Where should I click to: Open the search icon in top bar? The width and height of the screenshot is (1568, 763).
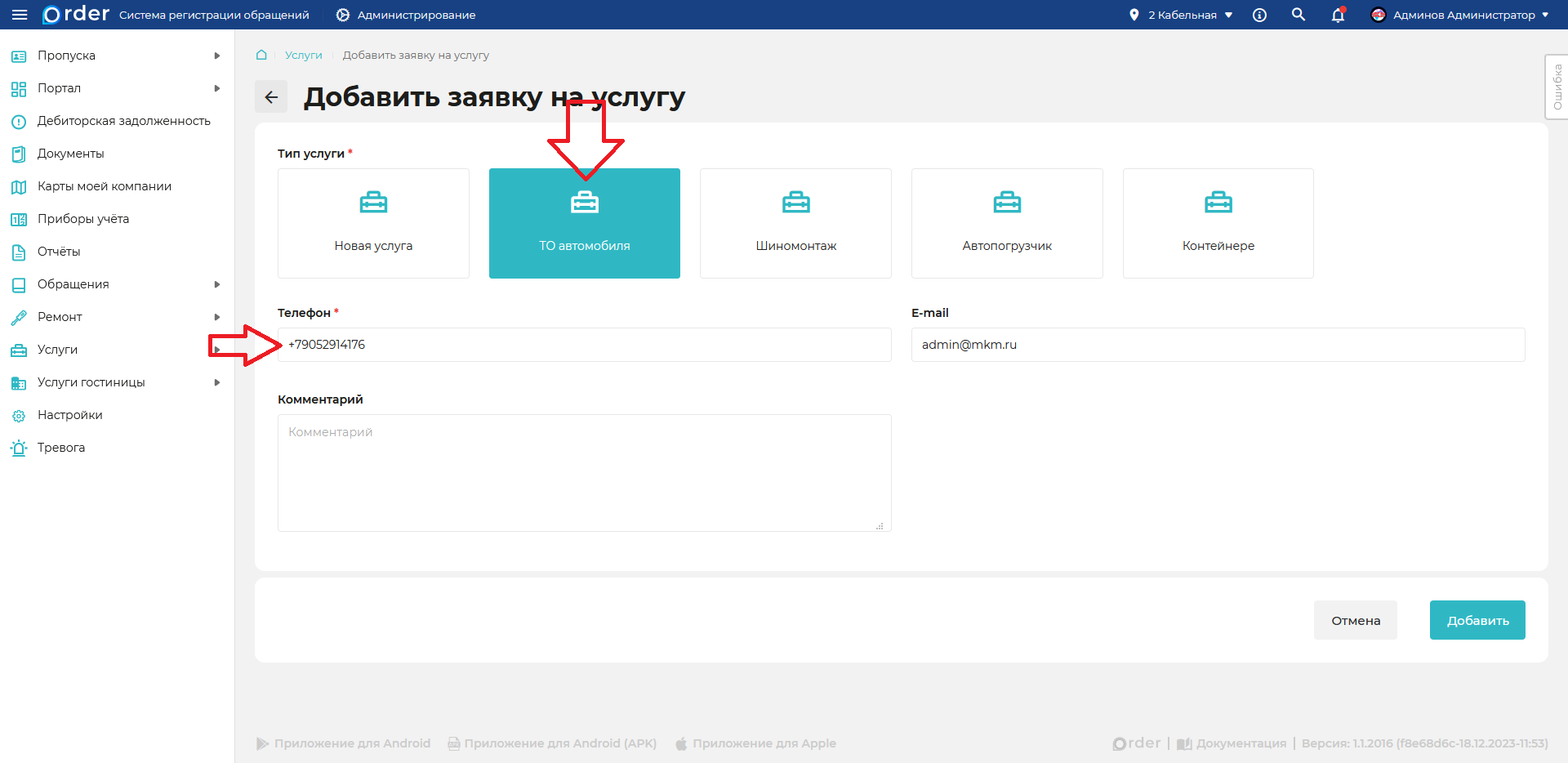click(1298, 15)
